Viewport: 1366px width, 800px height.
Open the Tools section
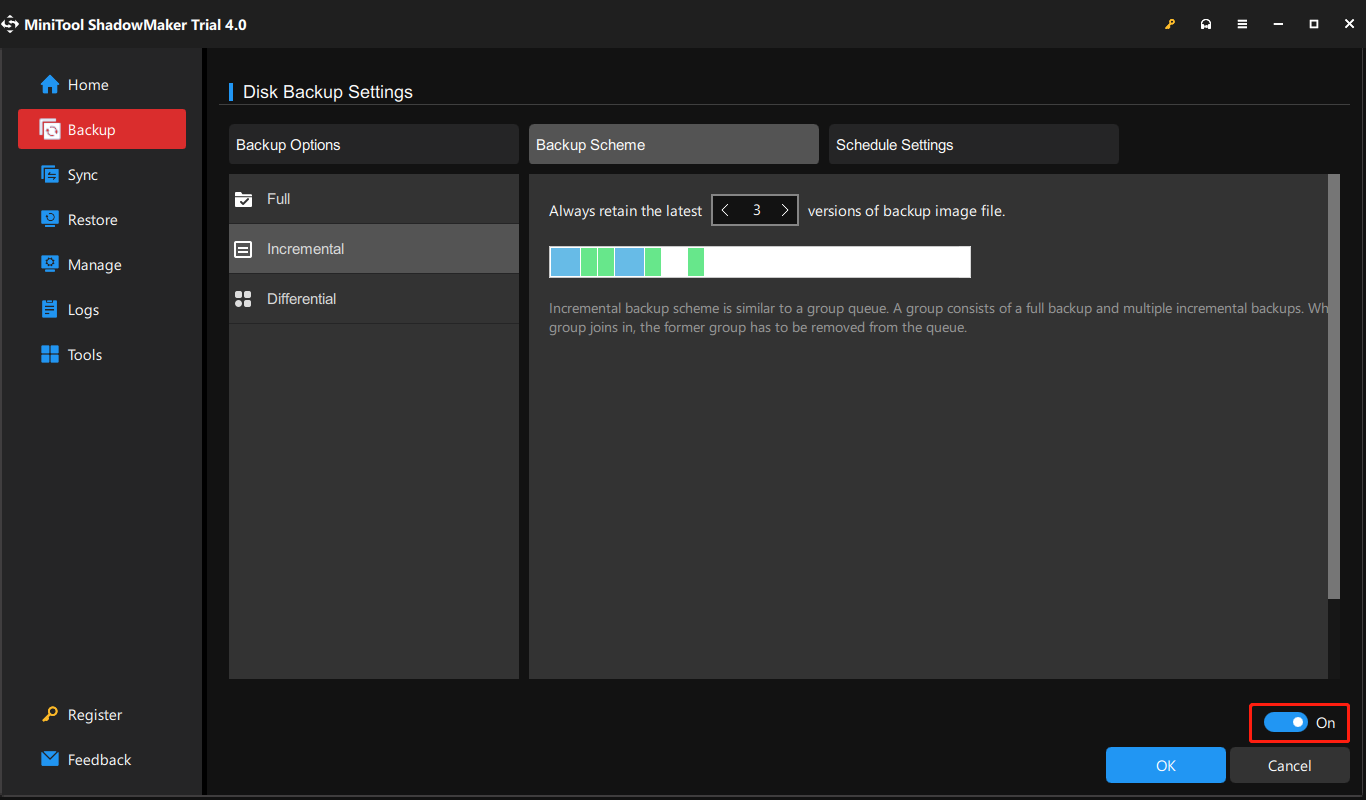coord(85,354)
